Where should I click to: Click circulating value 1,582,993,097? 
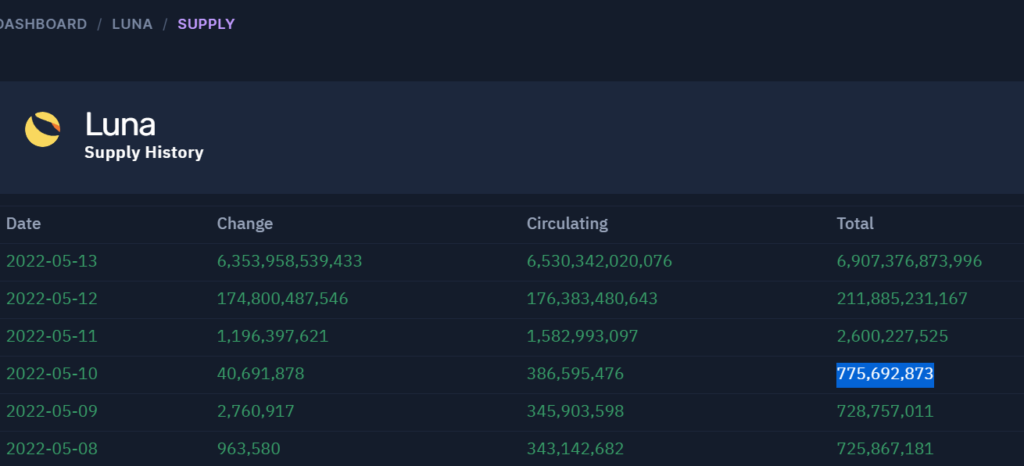point(596,336)
